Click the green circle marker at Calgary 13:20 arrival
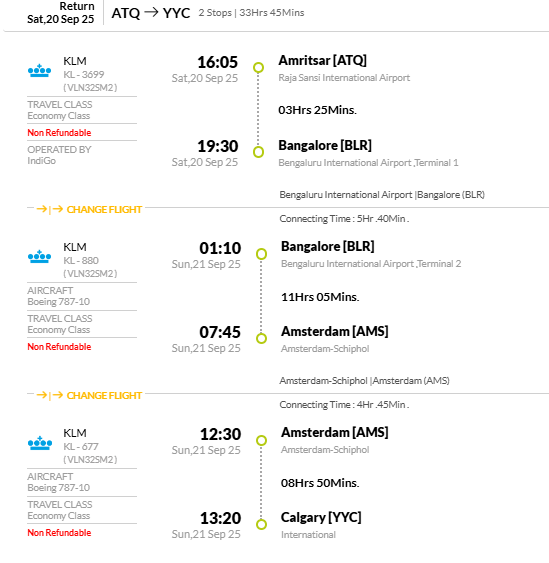The width and height of the screenshot is (549, 563). point(261,524)
